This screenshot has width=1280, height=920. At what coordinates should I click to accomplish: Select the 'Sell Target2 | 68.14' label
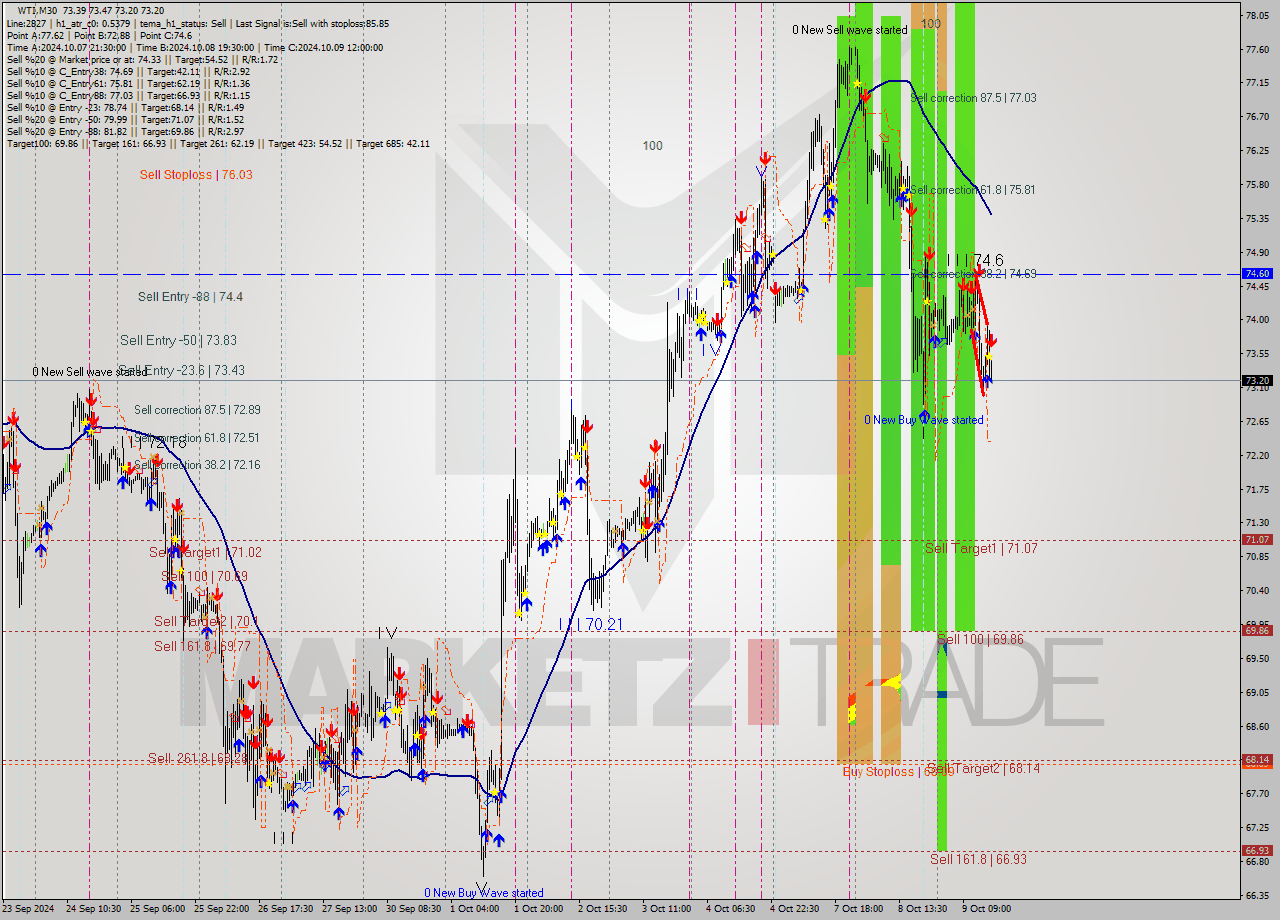(984, 768)
